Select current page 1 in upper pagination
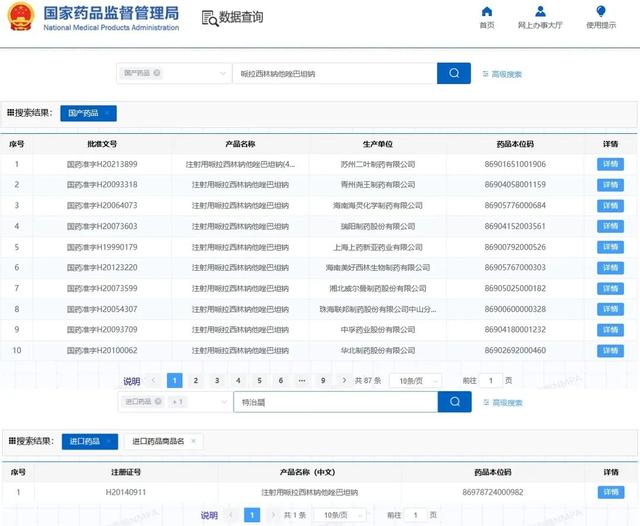Image resolution: width=640 pixels, height=526 pixels. tap(175, 380)
